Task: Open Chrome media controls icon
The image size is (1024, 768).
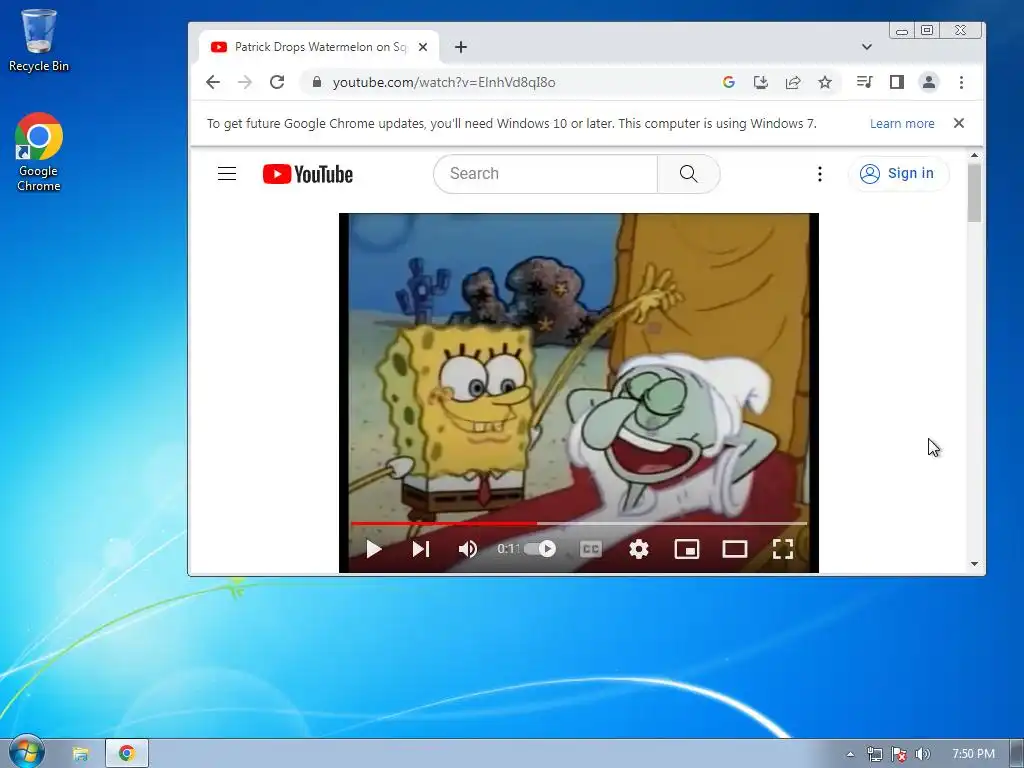Action: [x=865, y=82]
